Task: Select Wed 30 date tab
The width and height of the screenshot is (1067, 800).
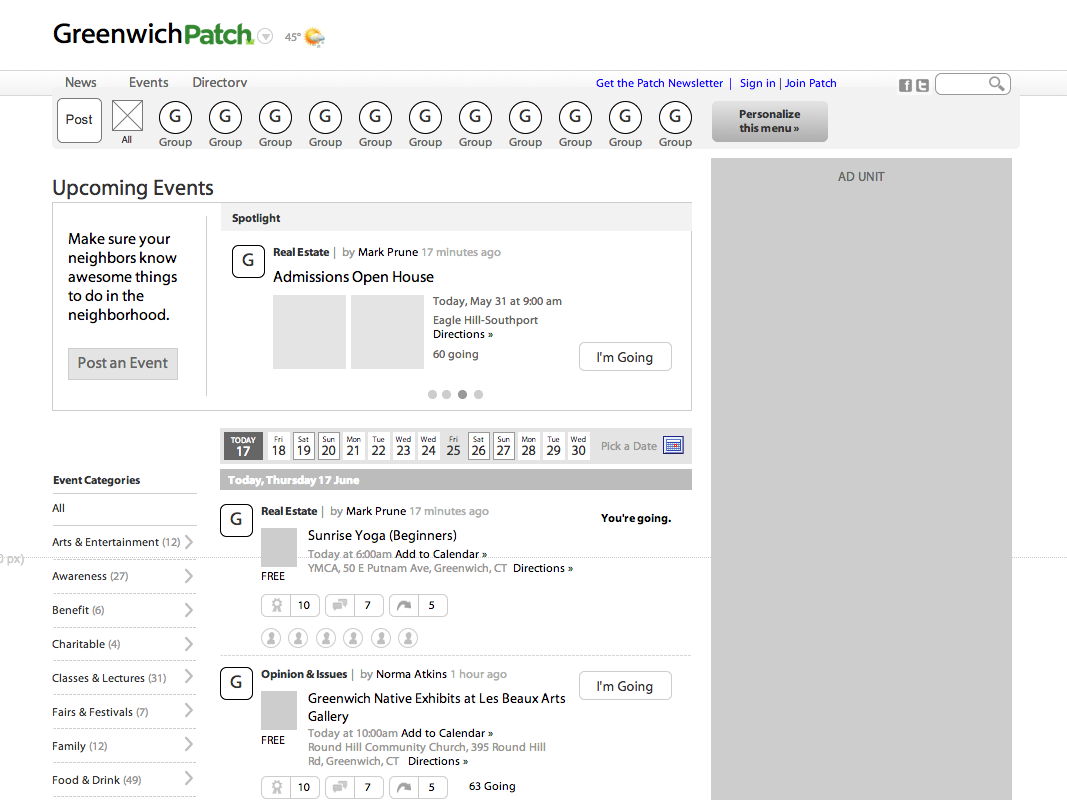Action: 578,446
